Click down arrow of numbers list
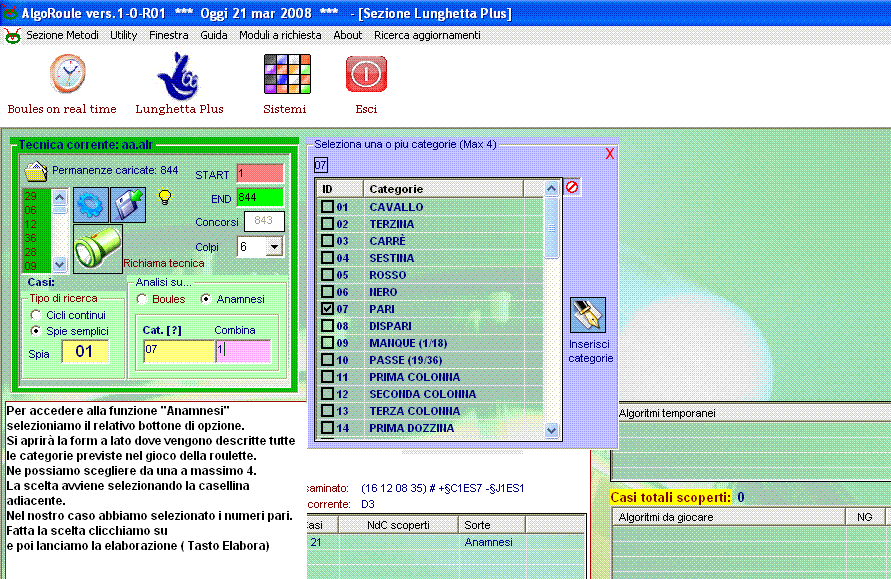The width and height of the screenshot is (891, 579). pos(60,264)
